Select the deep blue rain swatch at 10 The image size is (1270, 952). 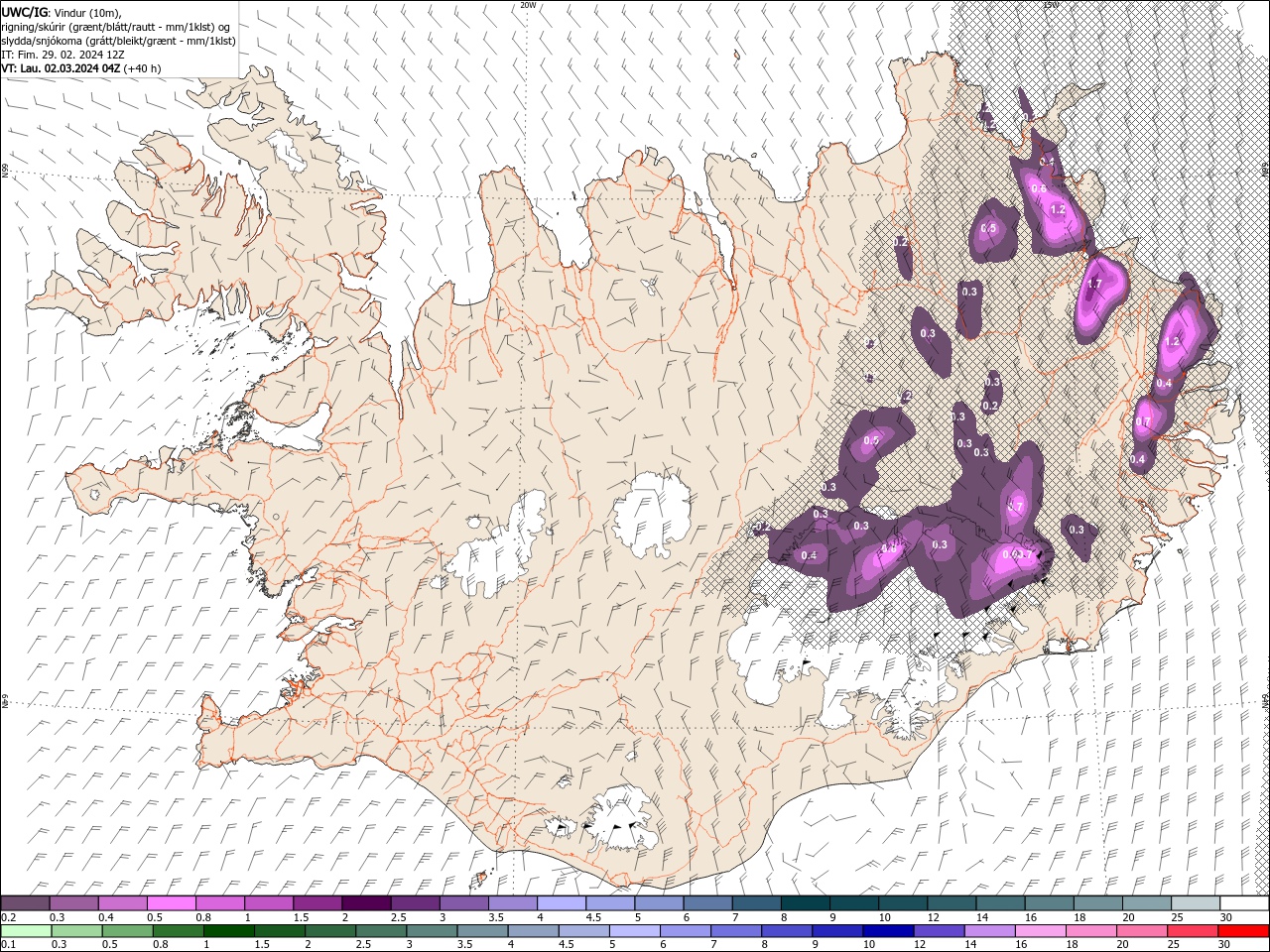[887, 931]
